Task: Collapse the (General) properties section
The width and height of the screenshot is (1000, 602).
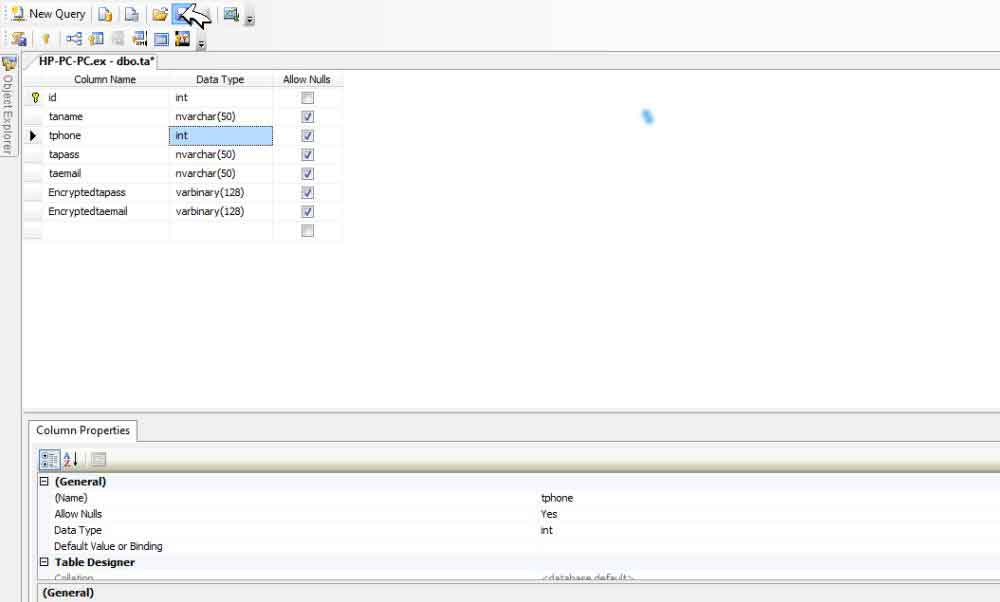Action: (44, 482)
